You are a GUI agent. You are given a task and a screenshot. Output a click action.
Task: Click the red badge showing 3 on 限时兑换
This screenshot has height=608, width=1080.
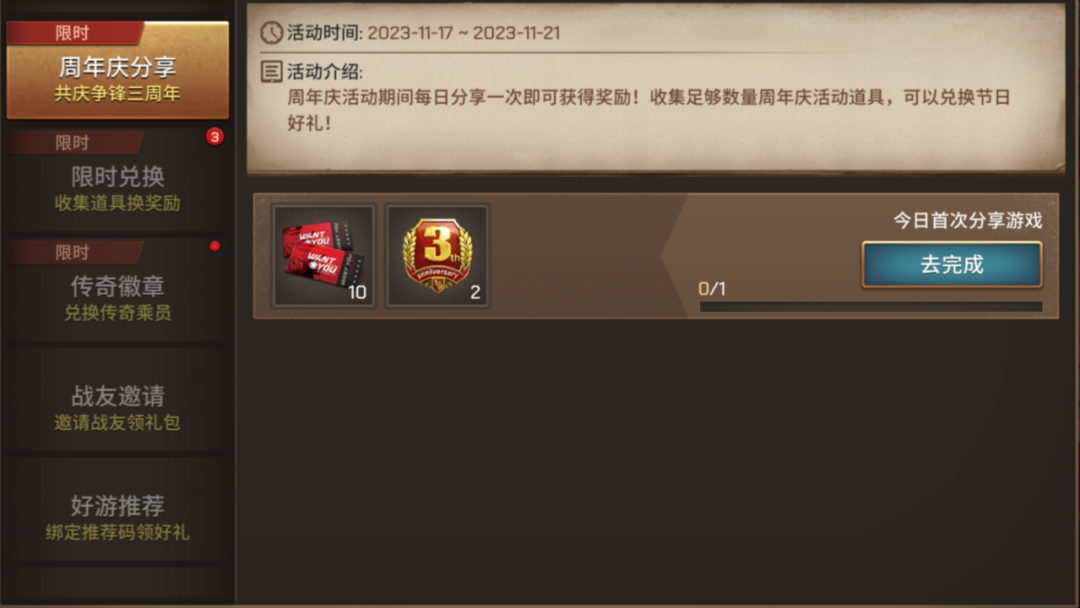[x=214, y=136]
